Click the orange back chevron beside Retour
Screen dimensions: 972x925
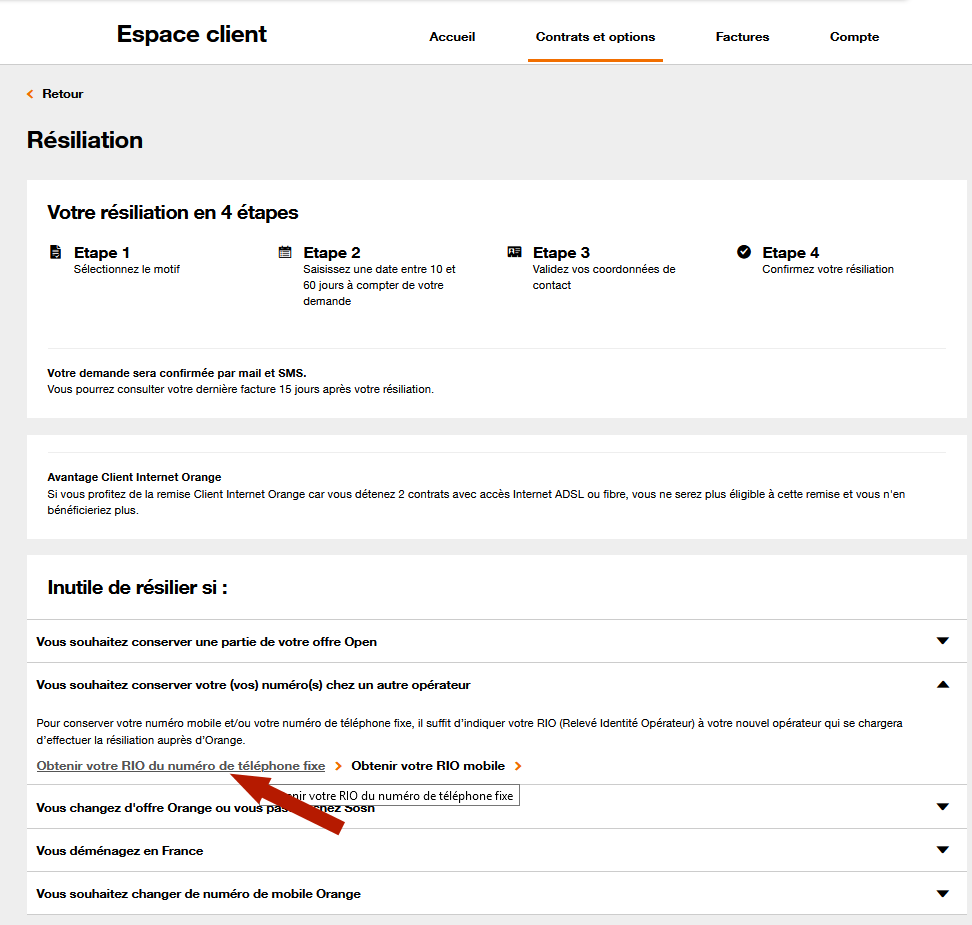click(30, 94)
